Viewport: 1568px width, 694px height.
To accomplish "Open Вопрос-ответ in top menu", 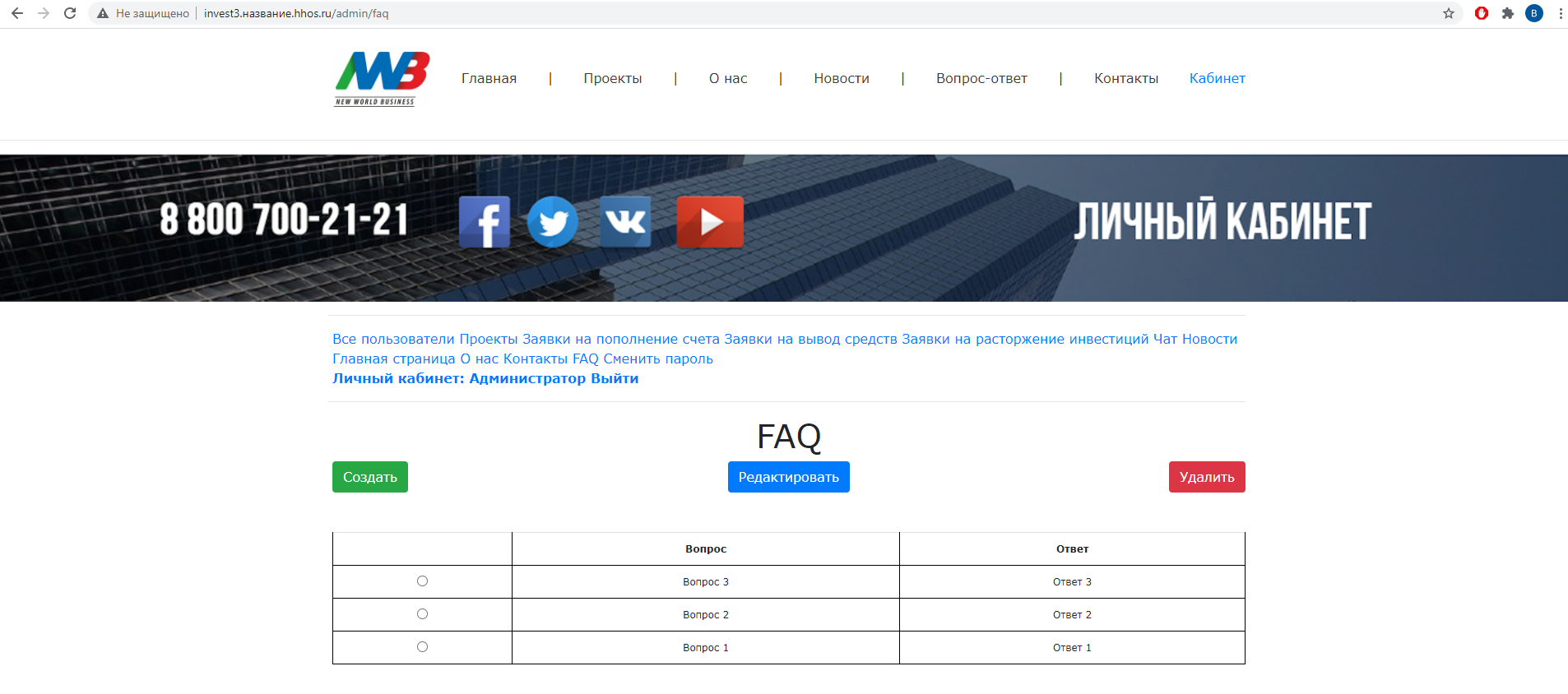I will click(x=981, y=78).
